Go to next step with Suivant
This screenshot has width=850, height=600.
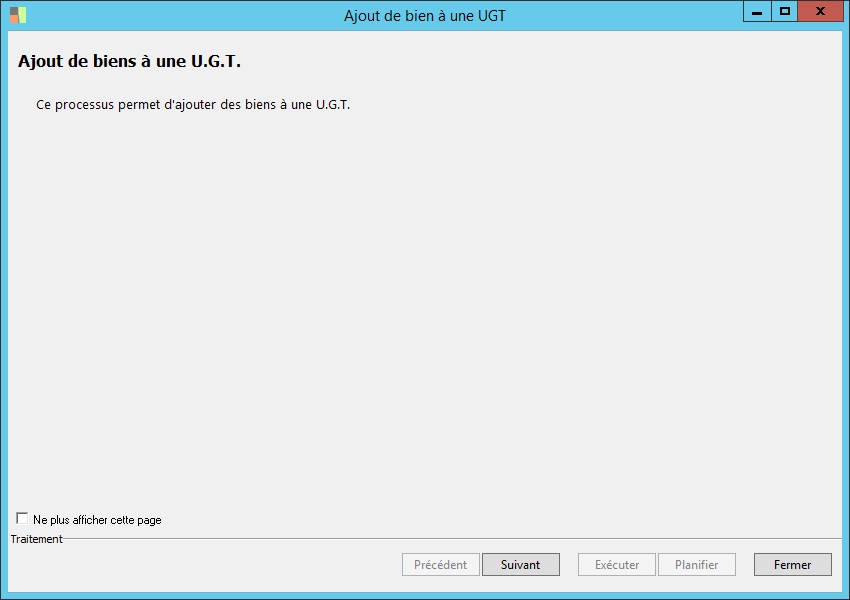[x=520, y=564]
